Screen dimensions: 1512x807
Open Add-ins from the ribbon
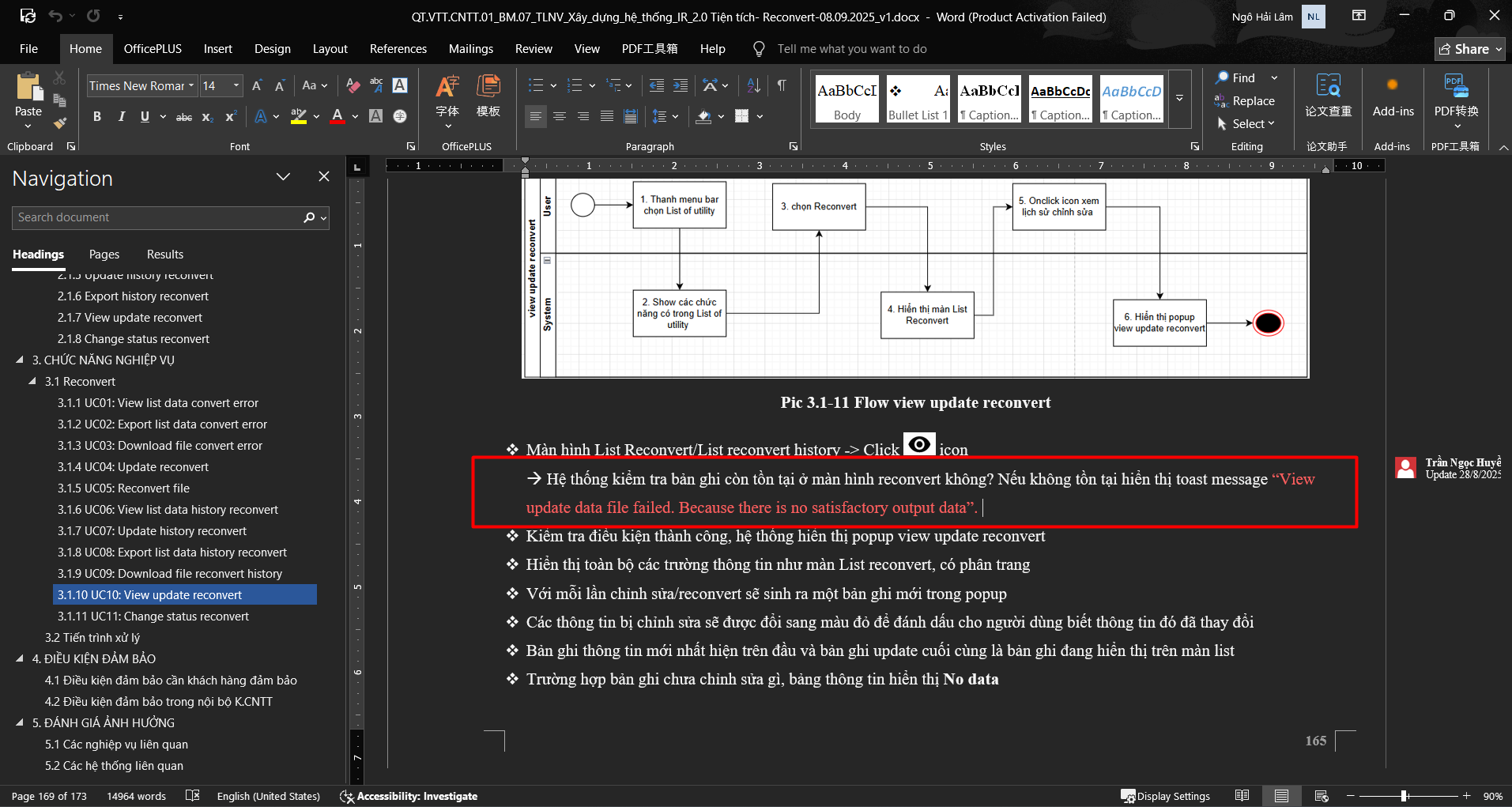pyautogui.click(x=1393, y=96)
